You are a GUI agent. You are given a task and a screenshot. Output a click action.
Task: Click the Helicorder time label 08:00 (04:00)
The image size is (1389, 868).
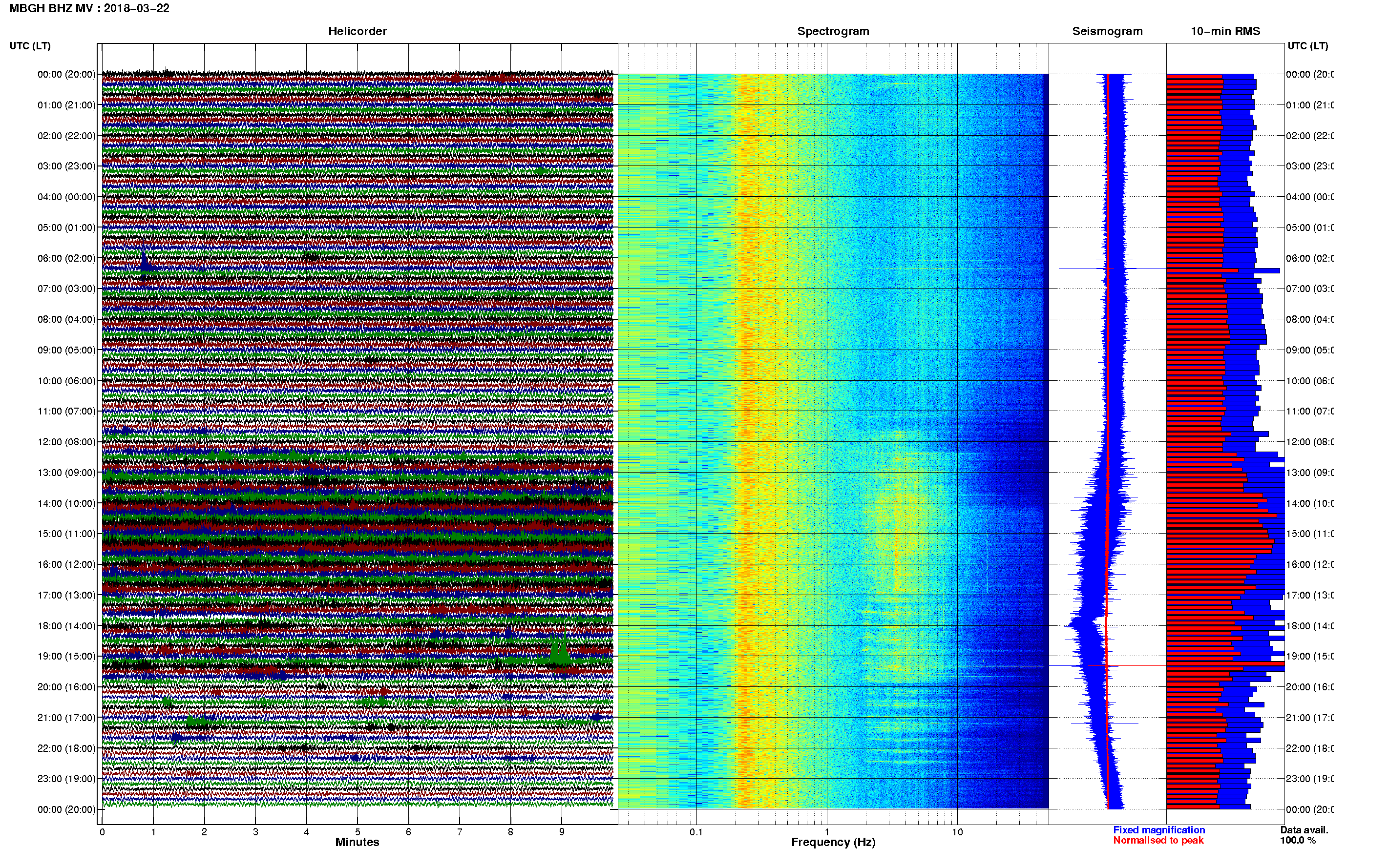click(x=66, y=319)
